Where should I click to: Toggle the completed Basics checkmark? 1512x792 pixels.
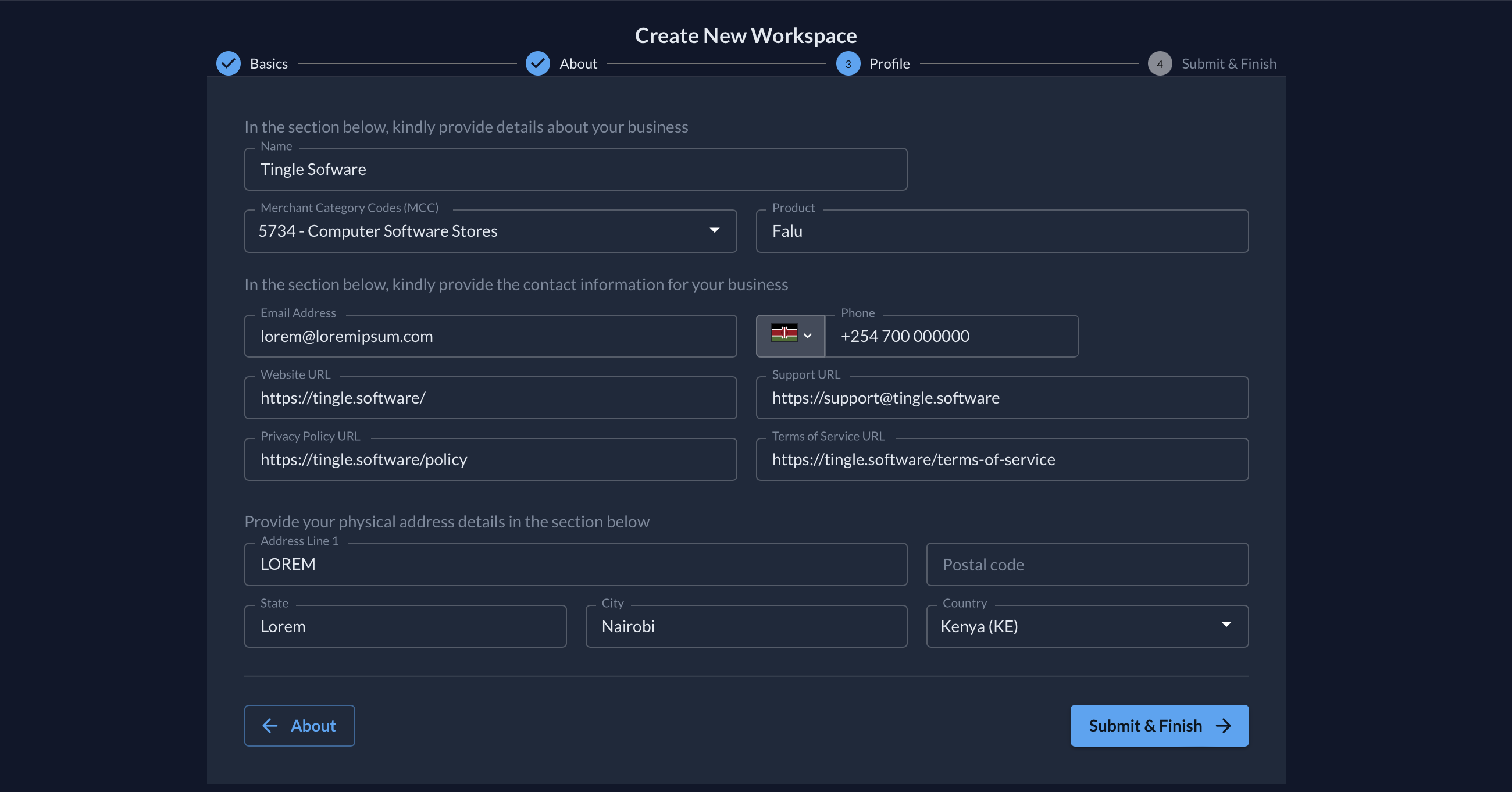(x=227, y=63)
